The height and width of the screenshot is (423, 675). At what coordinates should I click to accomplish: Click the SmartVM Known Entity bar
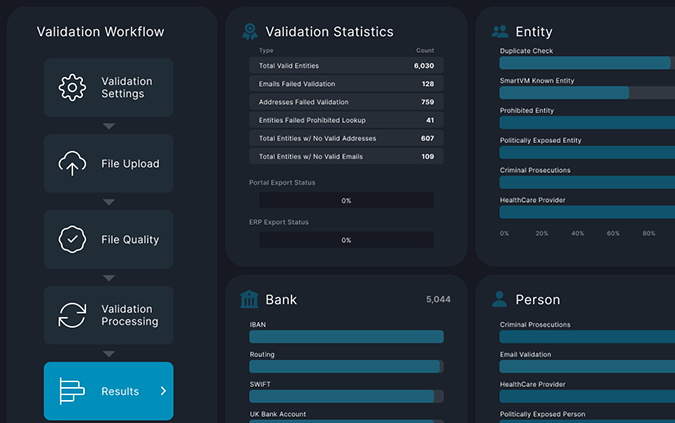tap(565, 93)
